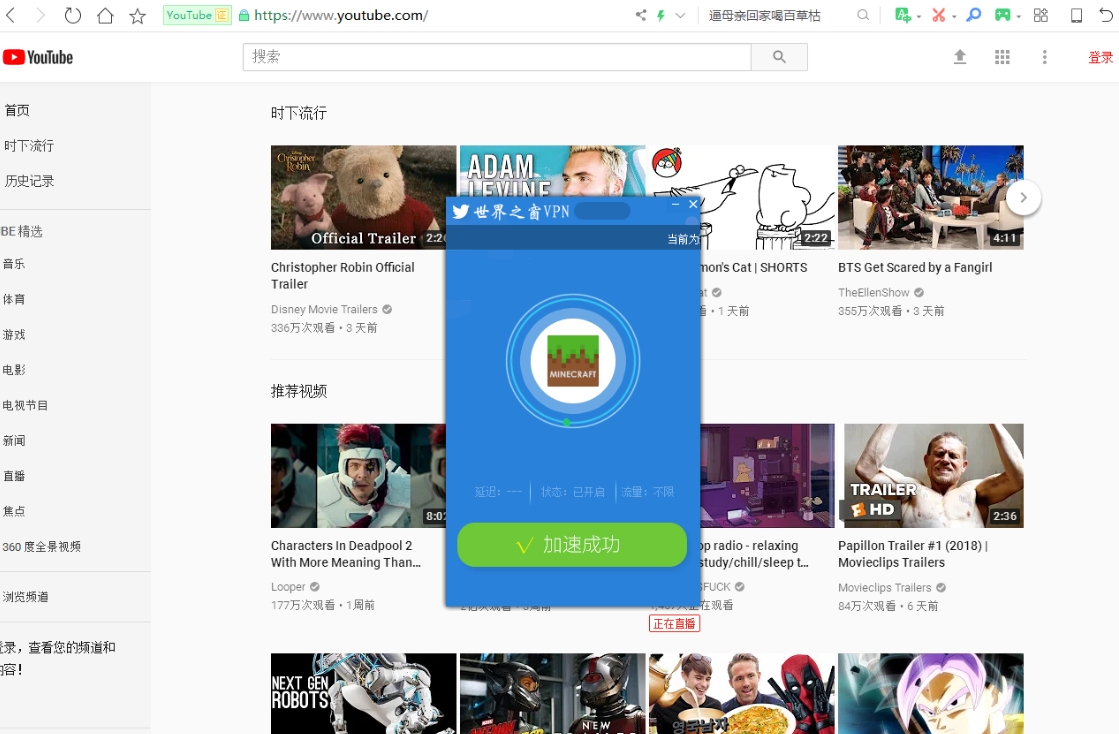Image resolution: width=1119 pixels, height=734 pixels.
Task: Click the blue magnifier find icon
Action: click(973, 15)
